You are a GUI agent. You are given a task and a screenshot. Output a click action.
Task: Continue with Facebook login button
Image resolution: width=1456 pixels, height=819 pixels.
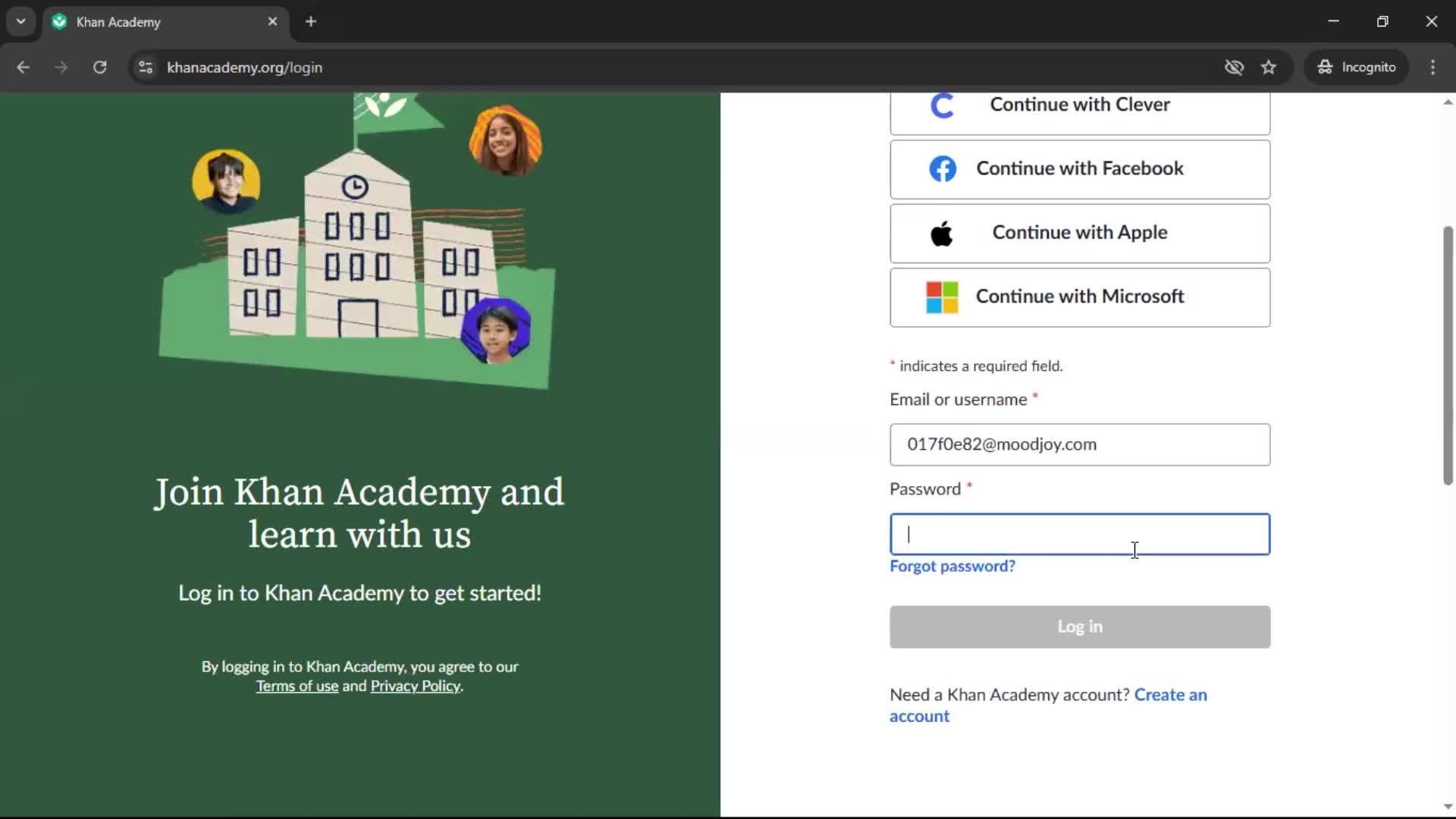[x=1080, y=169]
